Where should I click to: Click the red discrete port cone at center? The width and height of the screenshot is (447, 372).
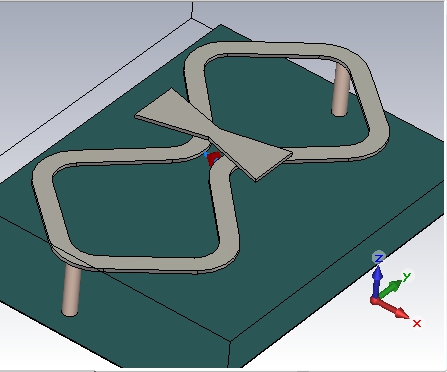click(x=213, y=159)
